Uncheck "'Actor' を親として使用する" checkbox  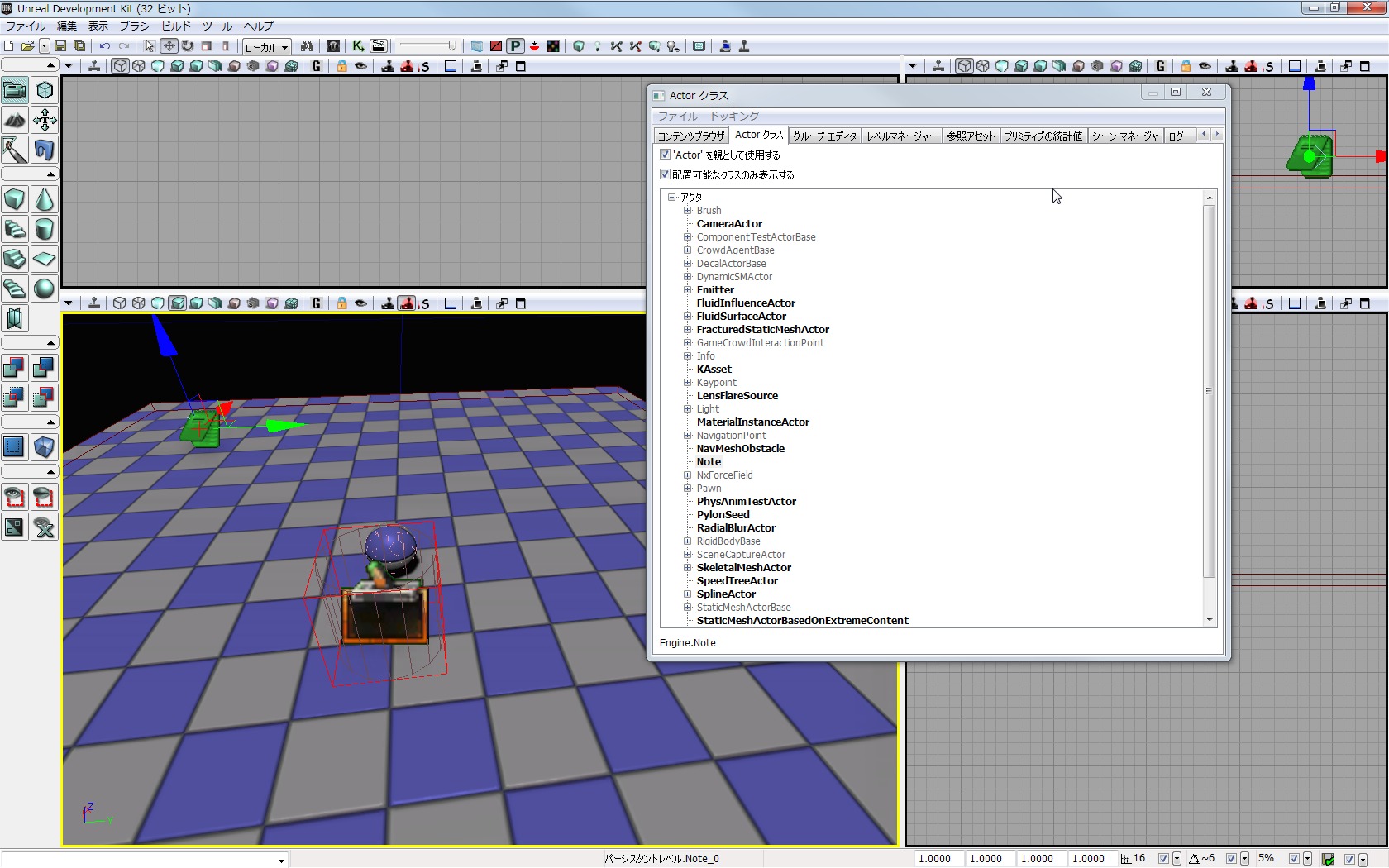(x=666, y=155)
